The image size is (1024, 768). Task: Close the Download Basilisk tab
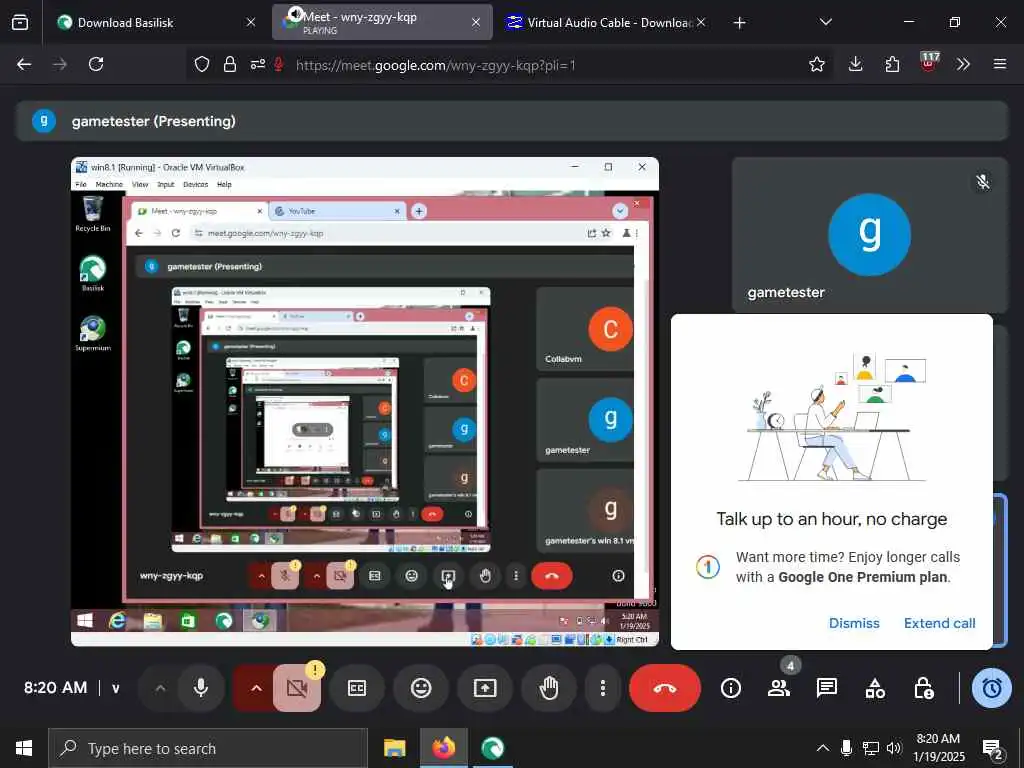(x=251, y=23)
